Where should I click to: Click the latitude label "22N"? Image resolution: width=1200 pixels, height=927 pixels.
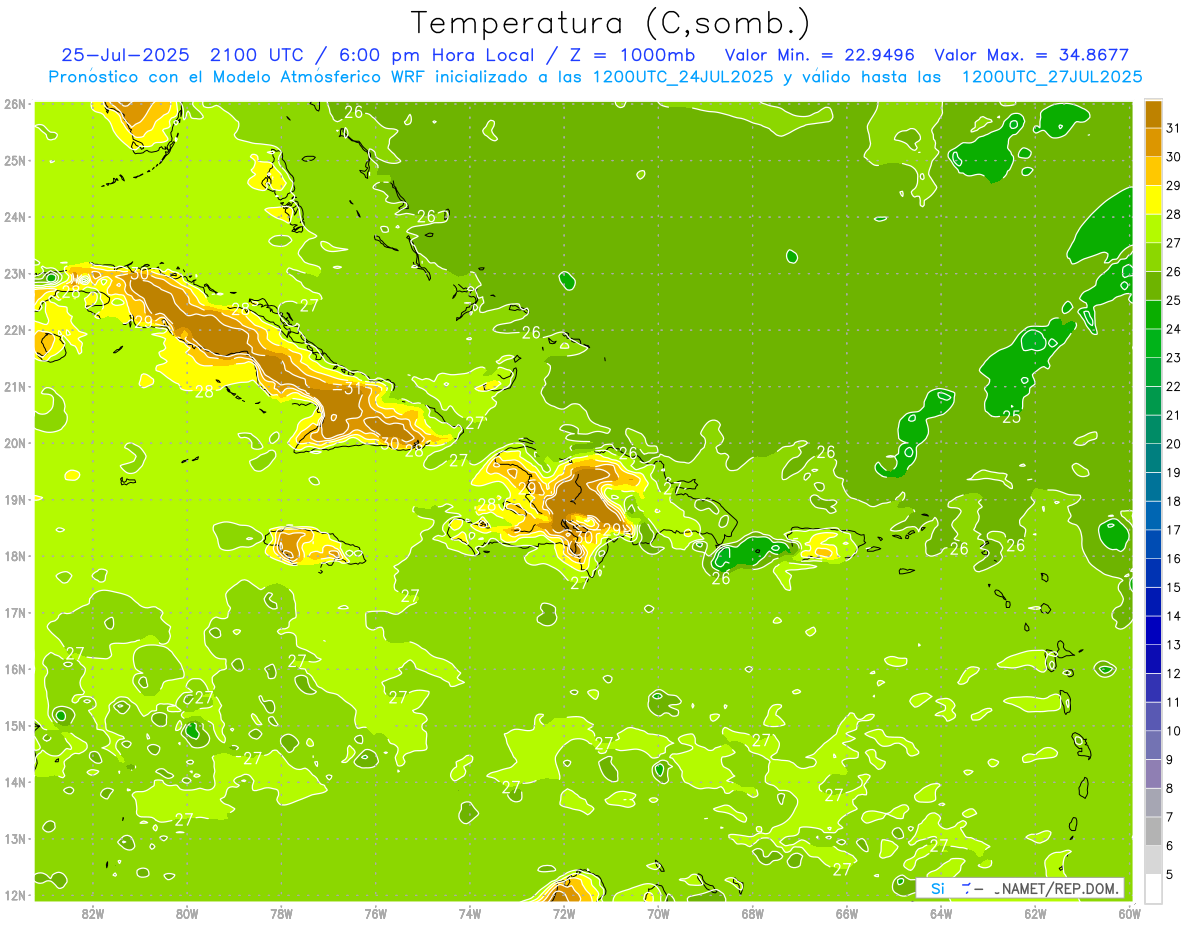click(x=14, y=330)
